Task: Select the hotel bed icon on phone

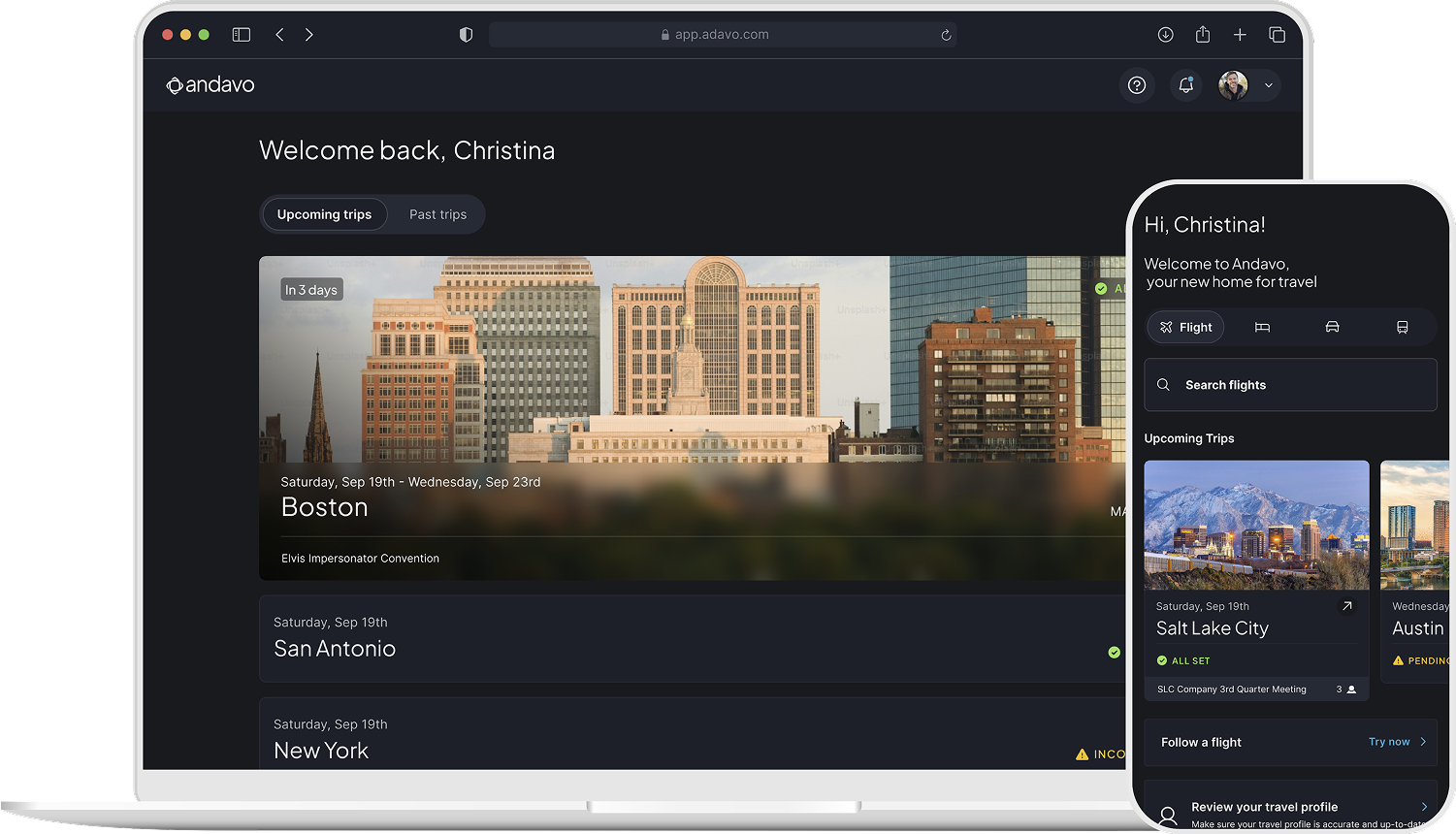Action: tap(1262, 328)
